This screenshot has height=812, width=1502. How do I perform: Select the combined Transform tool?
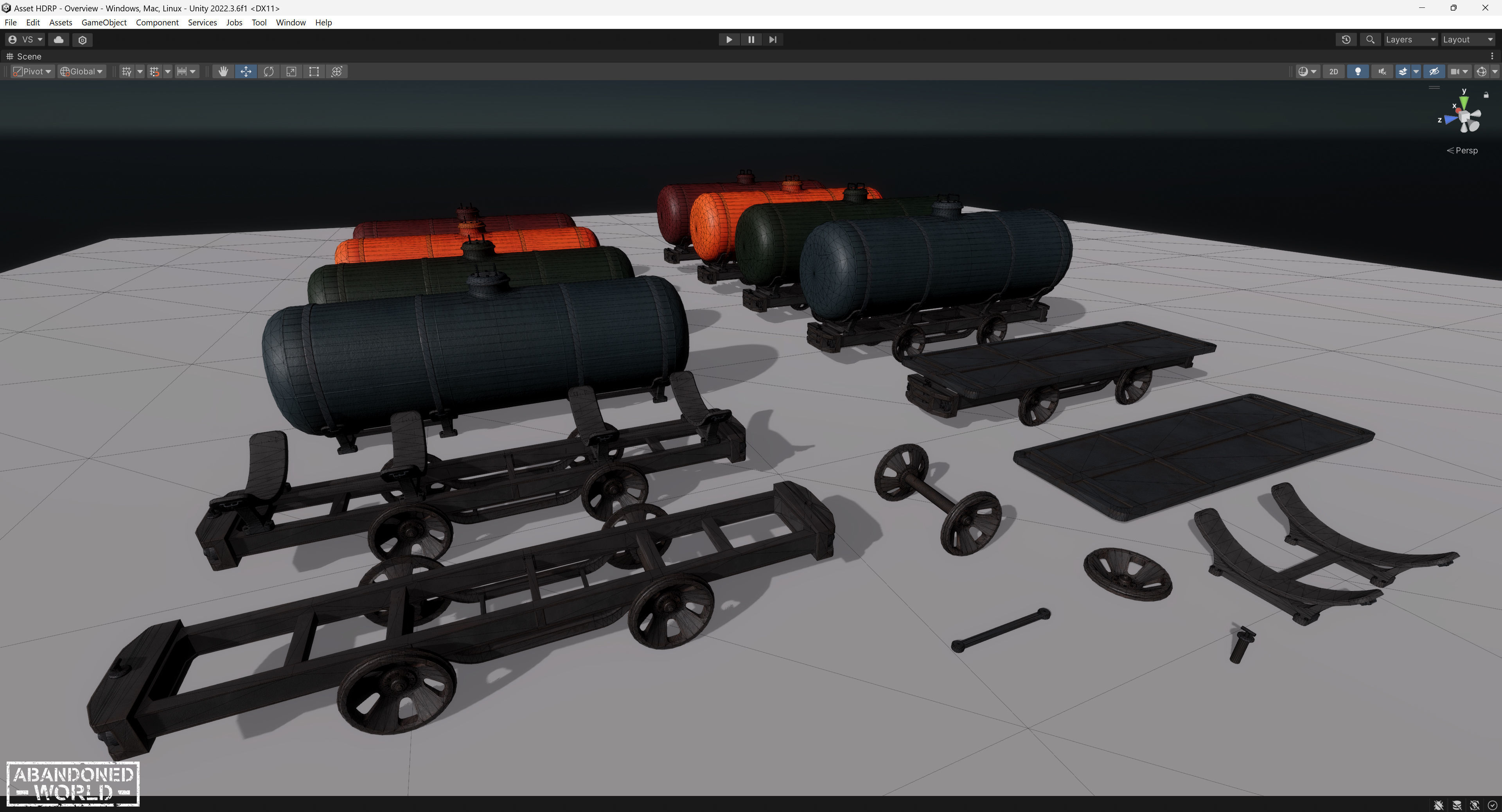point(336,72)
